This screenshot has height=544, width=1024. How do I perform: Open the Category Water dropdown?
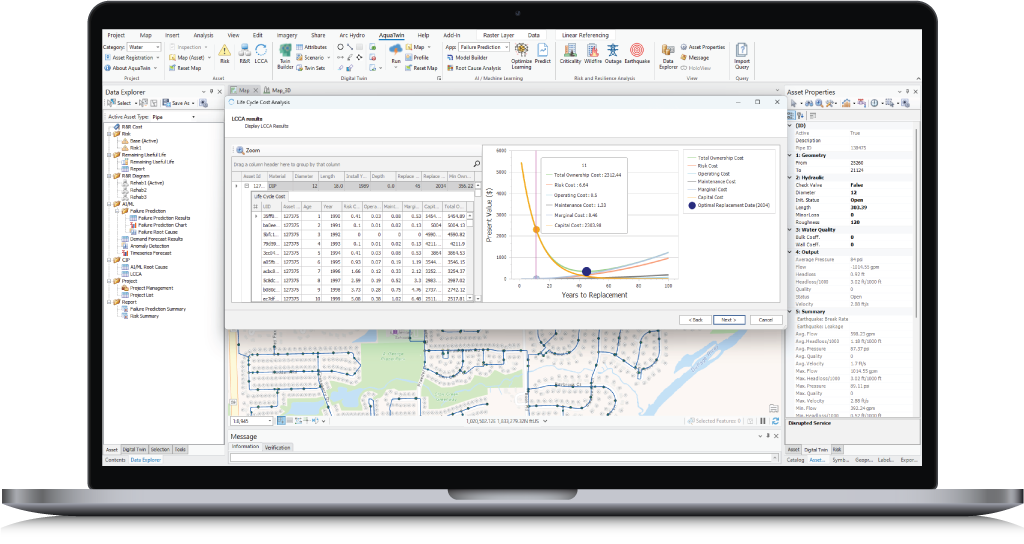[x=145, y=47]
